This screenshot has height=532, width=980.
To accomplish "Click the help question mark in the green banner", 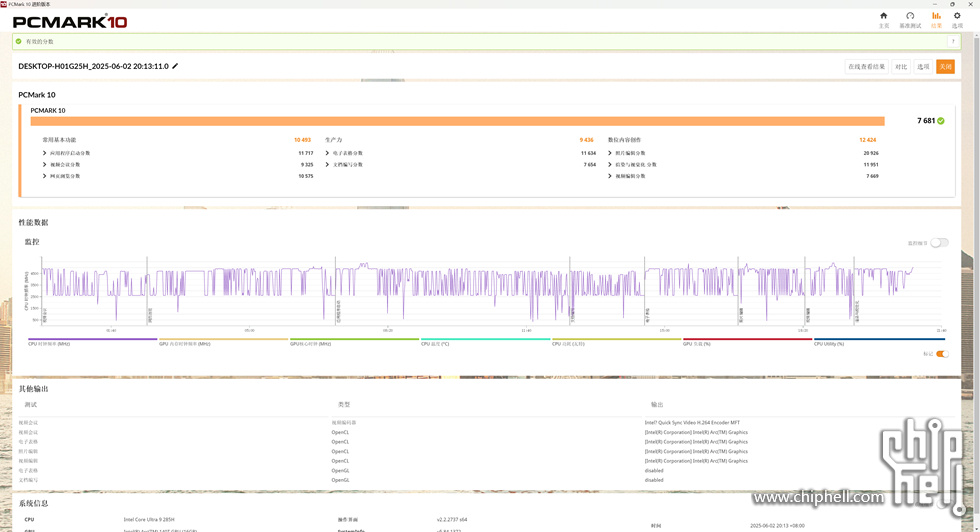I will (953, 41).
